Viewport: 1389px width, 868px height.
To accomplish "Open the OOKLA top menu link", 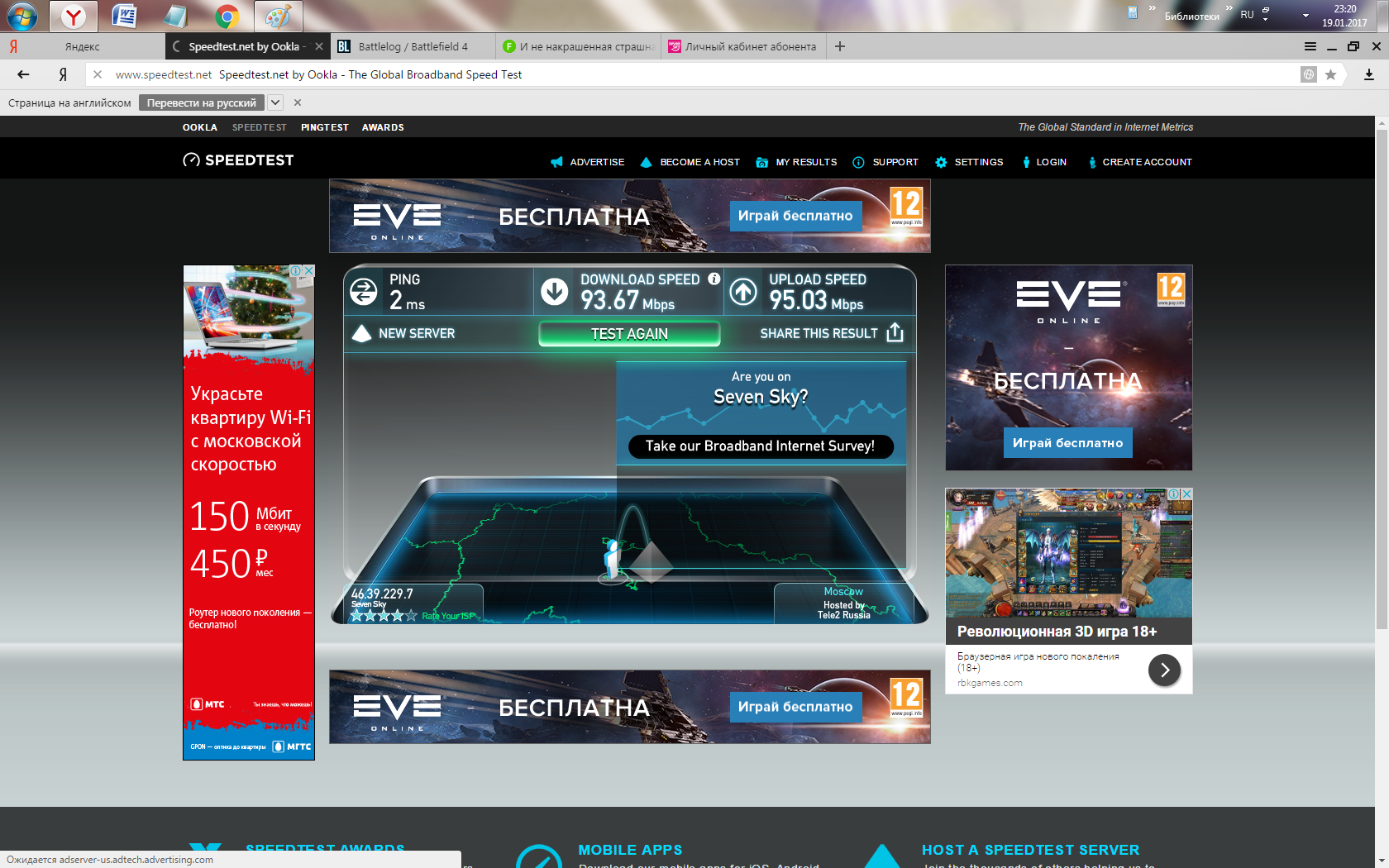I will pyautogui.click(x=200, y=127).
